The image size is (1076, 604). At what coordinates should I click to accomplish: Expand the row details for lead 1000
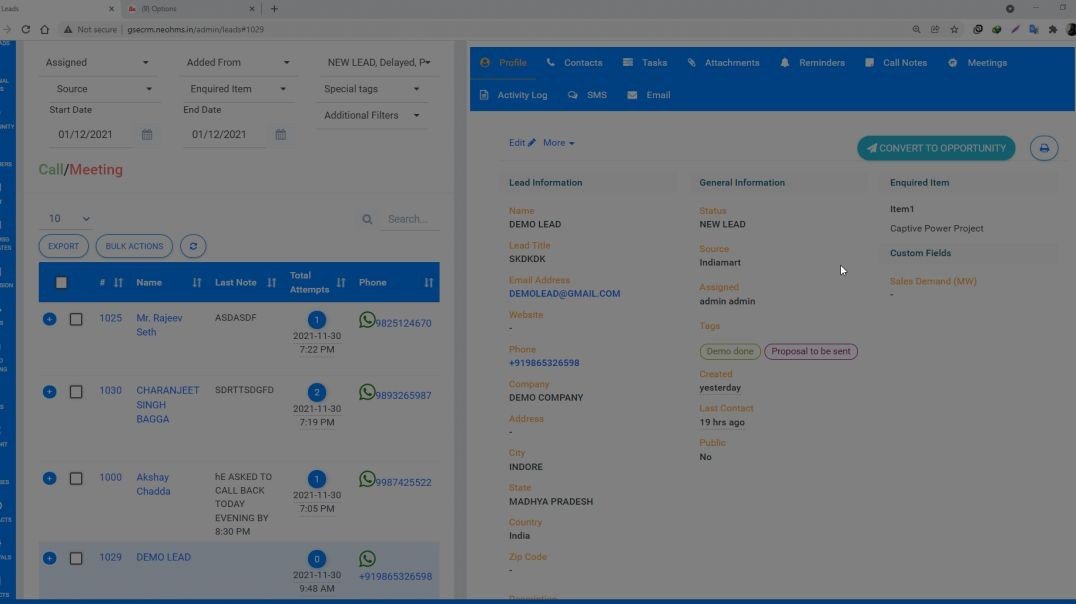49,478
